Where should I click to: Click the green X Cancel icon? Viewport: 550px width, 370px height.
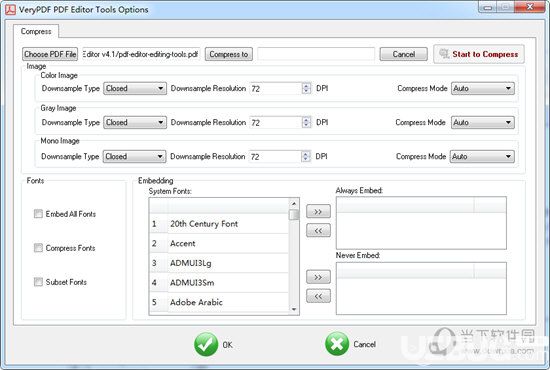(337, 344)
